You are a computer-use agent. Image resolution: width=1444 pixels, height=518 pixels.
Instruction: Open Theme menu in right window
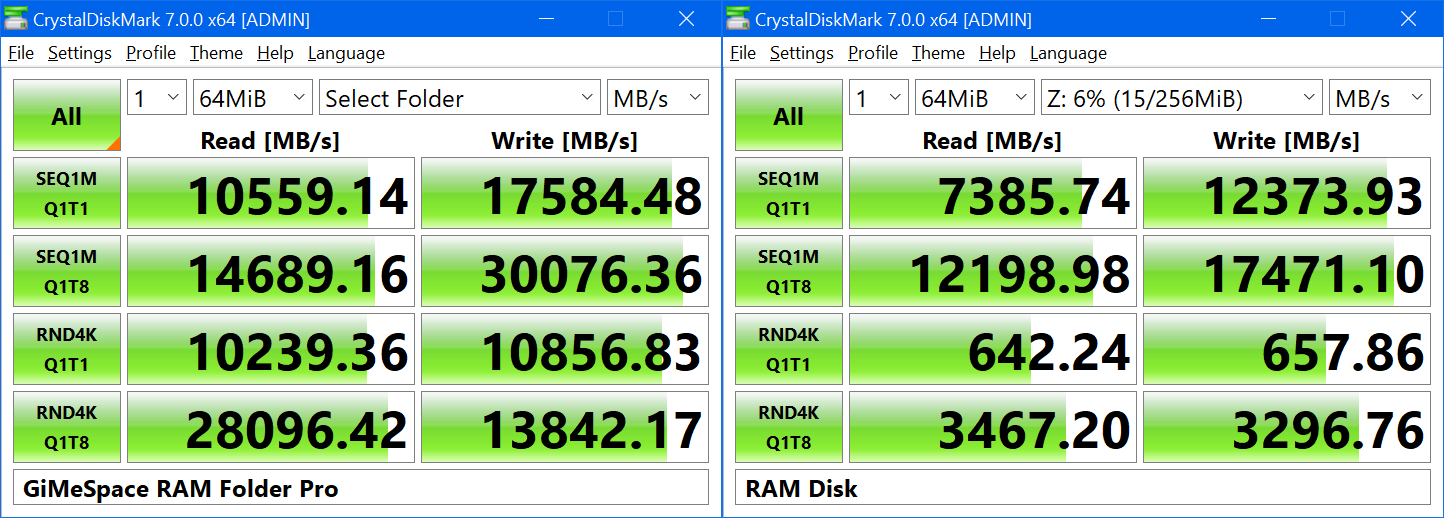click(938, 53)
